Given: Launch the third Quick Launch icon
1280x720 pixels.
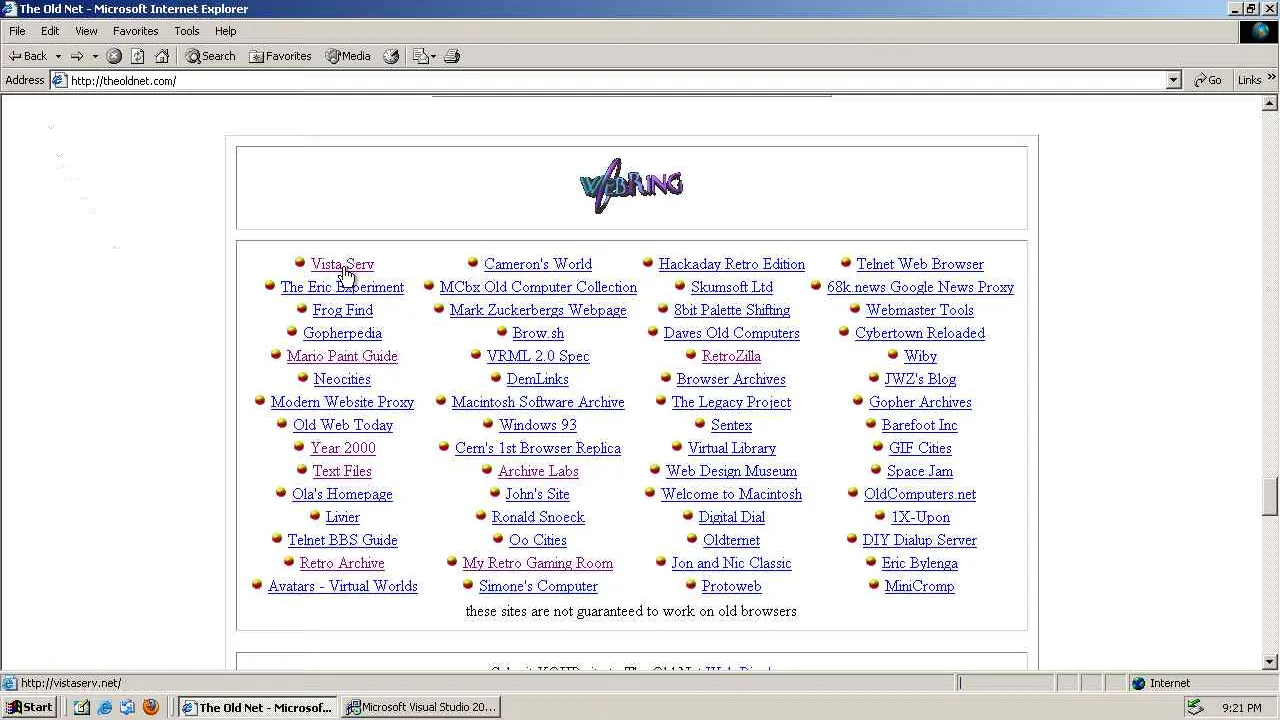Looking at the screenshot, I should 127,708.
